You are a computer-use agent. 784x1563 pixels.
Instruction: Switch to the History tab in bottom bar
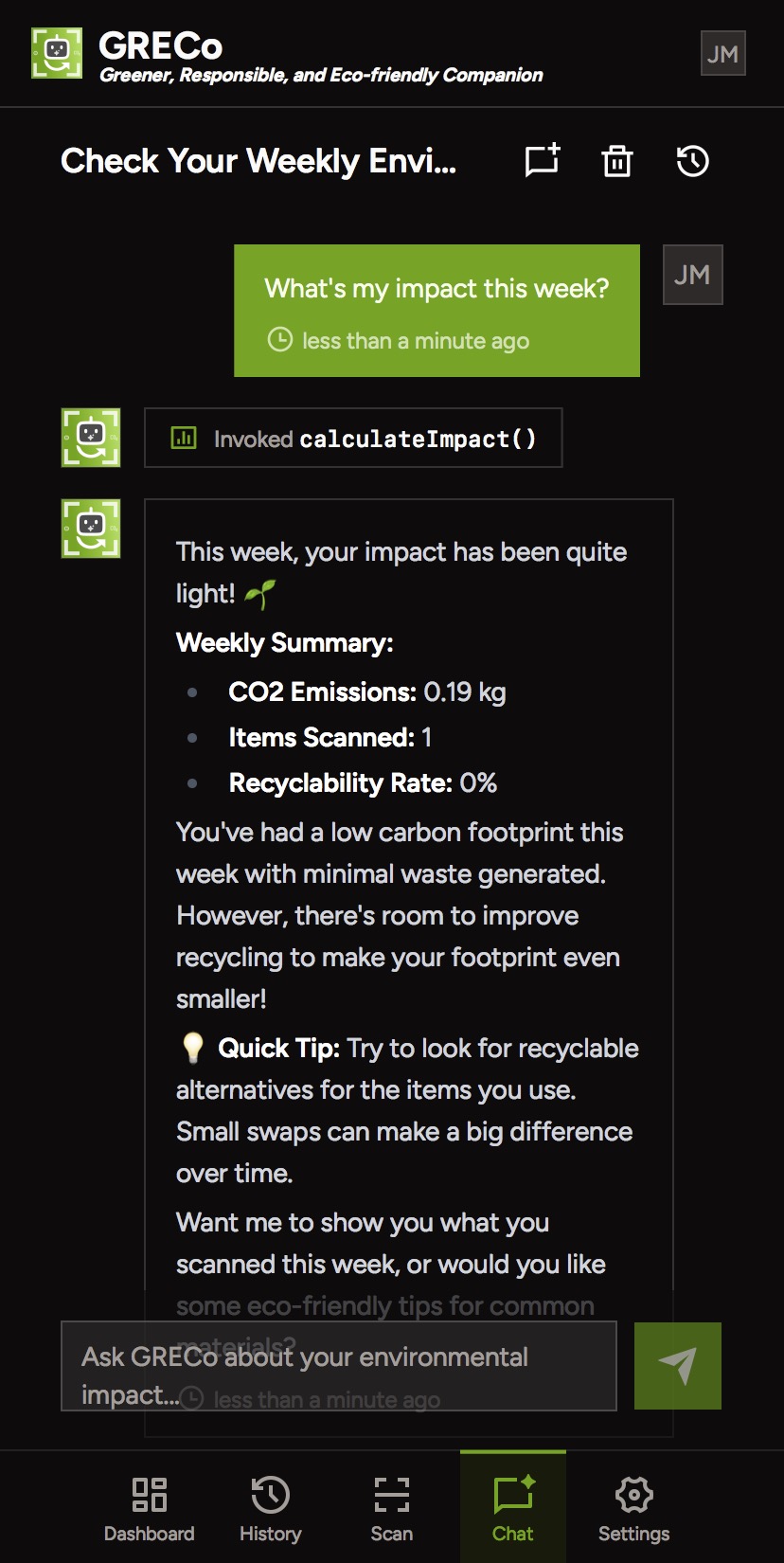coord(270,1508)
